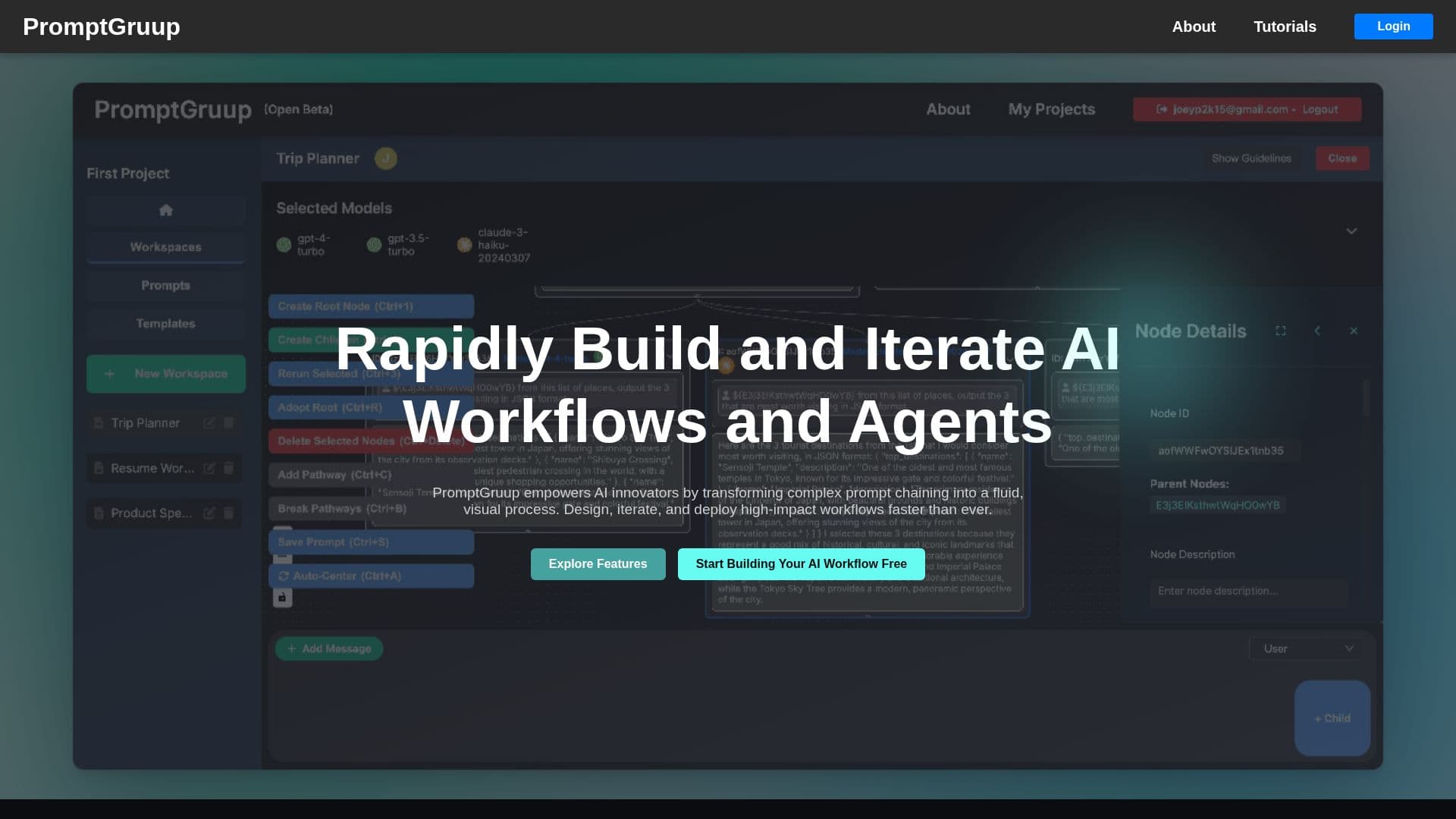1456x819 pixels.
Task: Click the gpt-4-turbo model icon
Action: point(284,245)
